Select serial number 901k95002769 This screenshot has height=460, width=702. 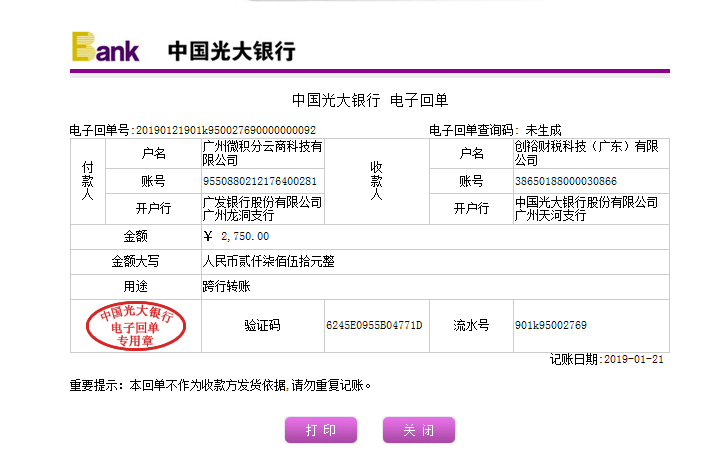tap(551, 325)
